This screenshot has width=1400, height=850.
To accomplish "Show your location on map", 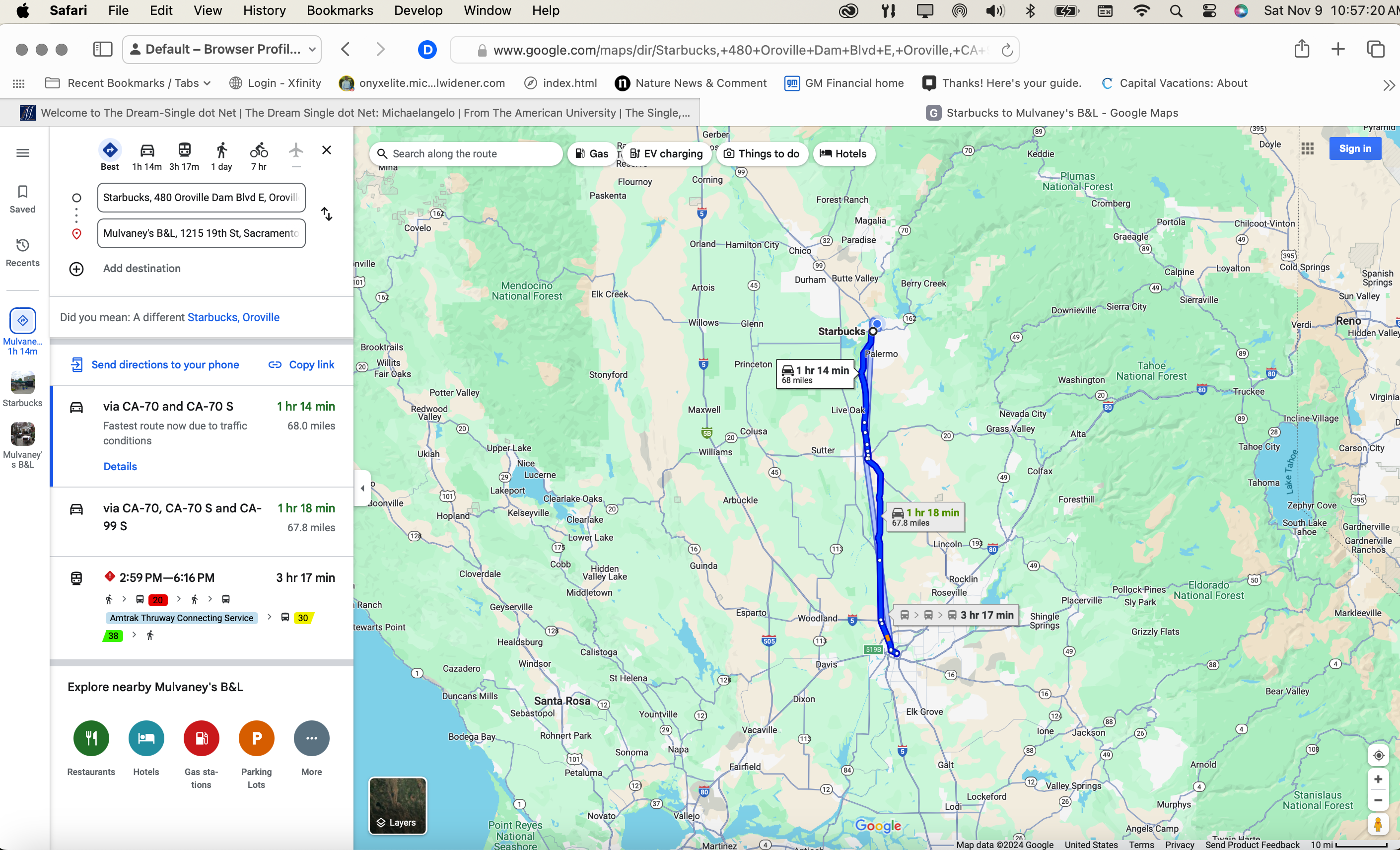I will click(1379, 755).
